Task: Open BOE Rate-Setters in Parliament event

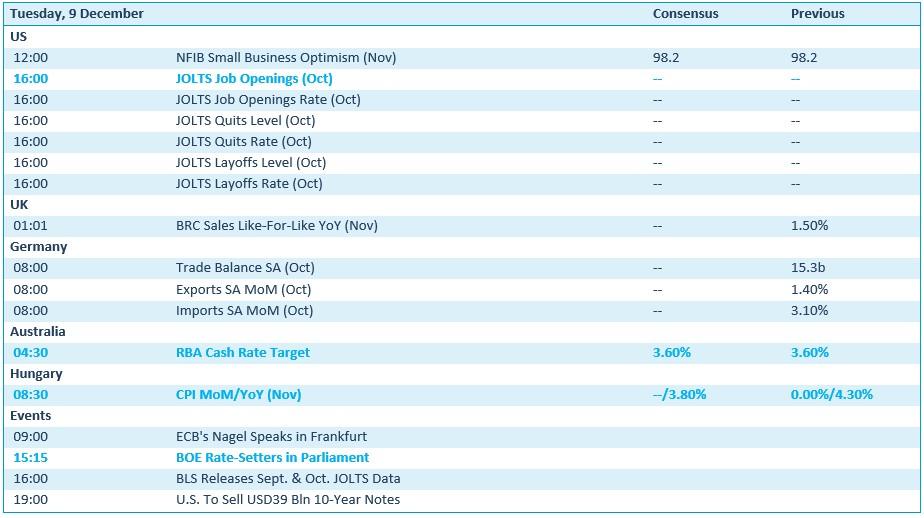Action: click(x=272, y=457)
